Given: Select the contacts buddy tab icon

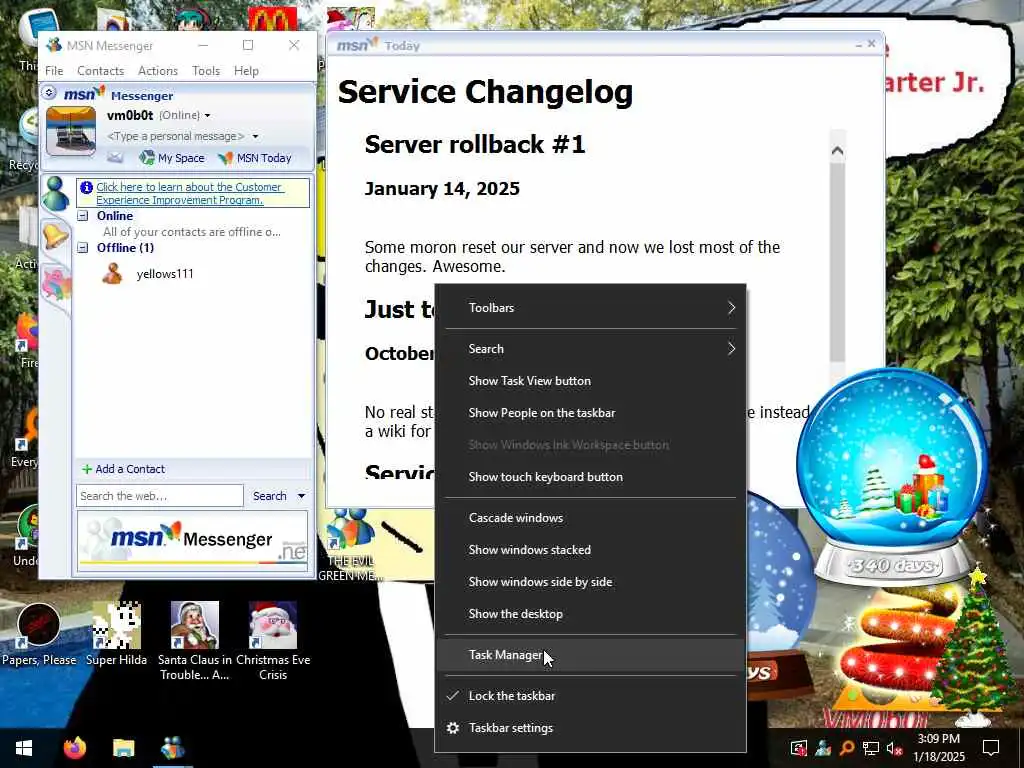Looking at the screenshot, I should [x=56, y=193].
